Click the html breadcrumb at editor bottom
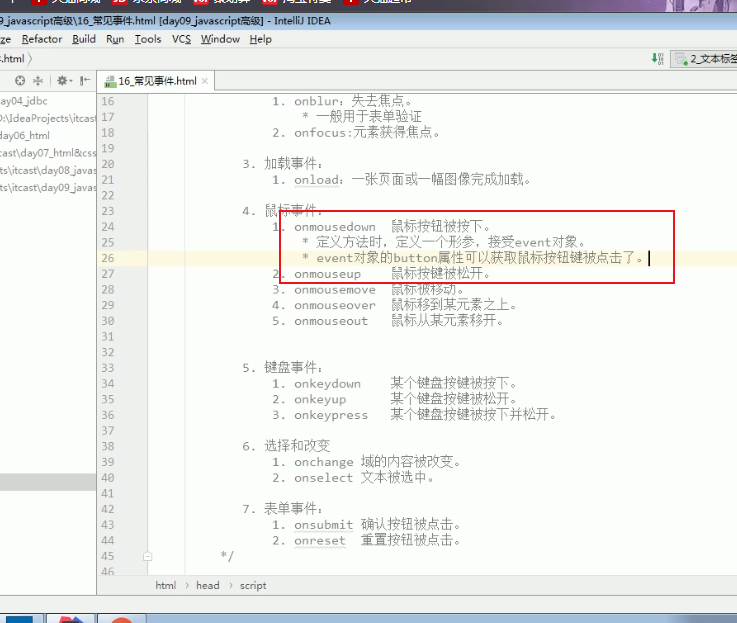The image size is (737, 623). pos(165,585)
